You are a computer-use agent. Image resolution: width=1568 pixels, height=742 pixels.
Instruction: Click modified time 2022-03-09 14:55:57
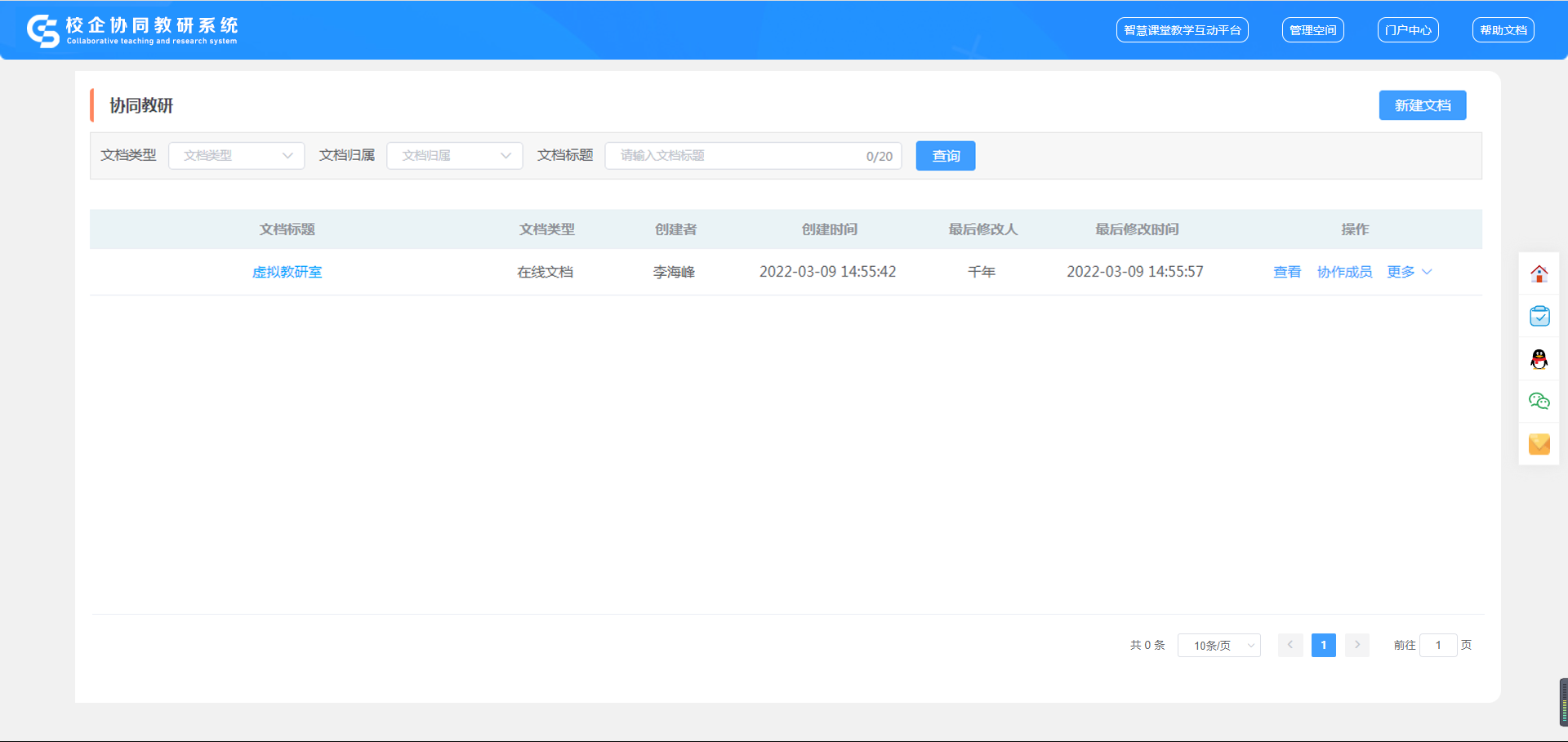(x=1135, y=272)
